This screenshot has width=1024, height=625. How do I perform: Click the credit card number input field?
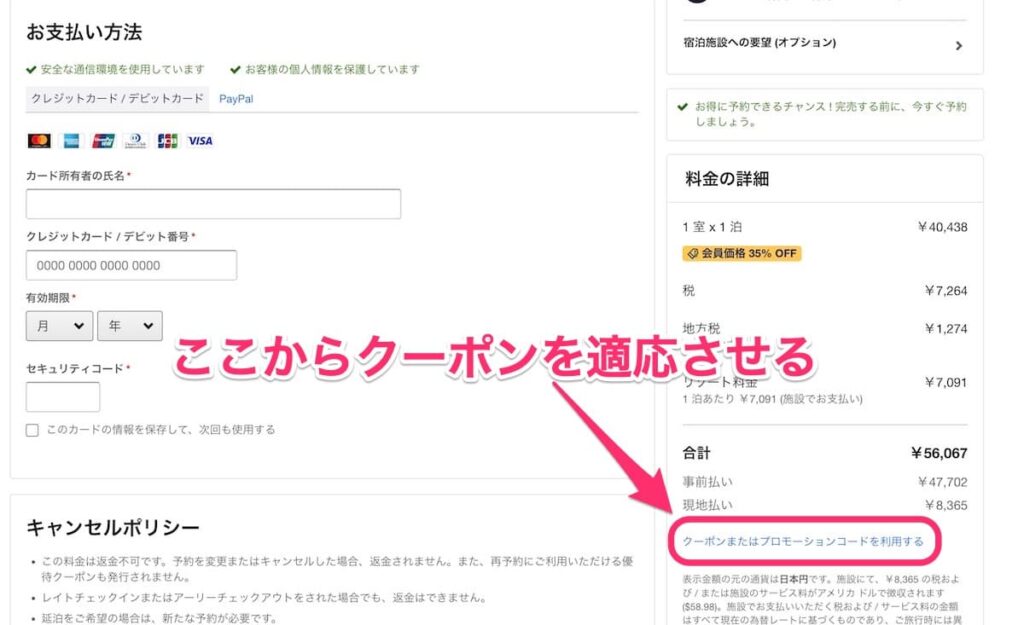click(131, 266)
